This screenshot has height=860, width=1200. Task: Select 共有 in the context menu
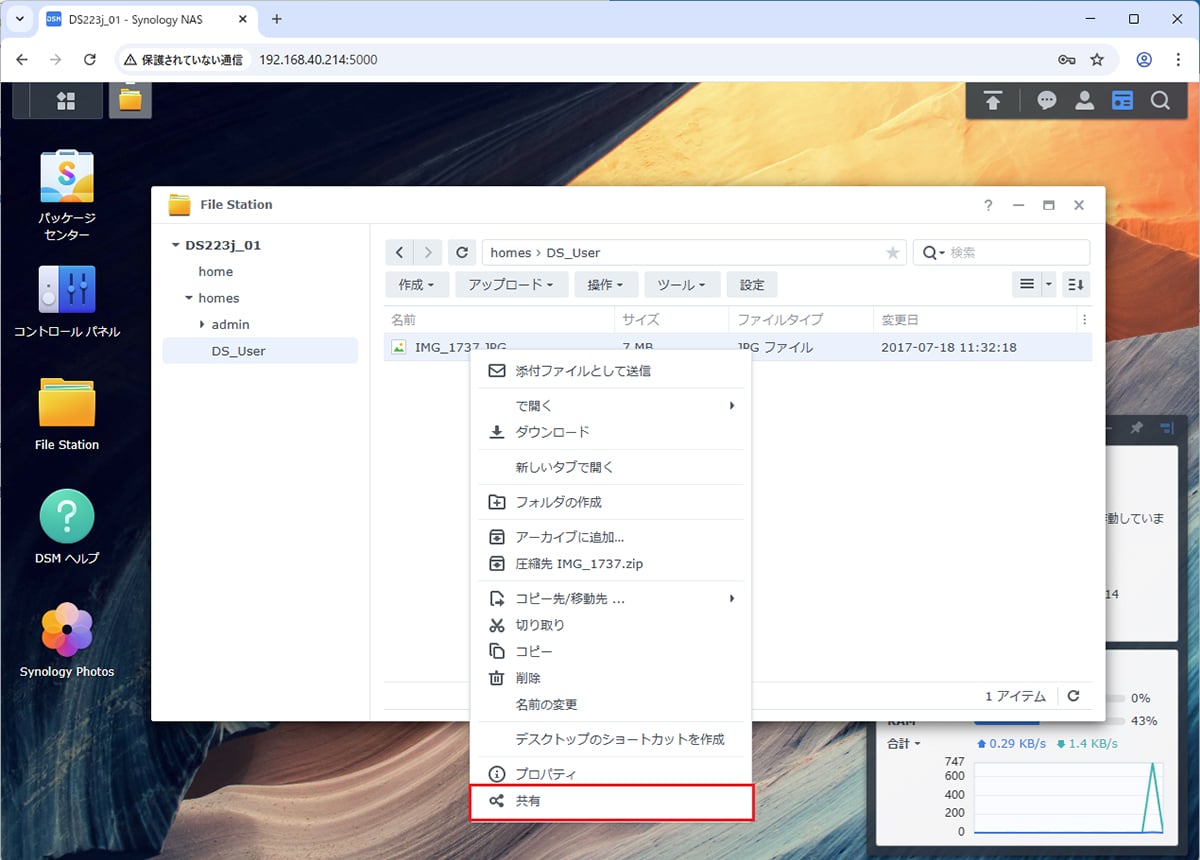611,802
